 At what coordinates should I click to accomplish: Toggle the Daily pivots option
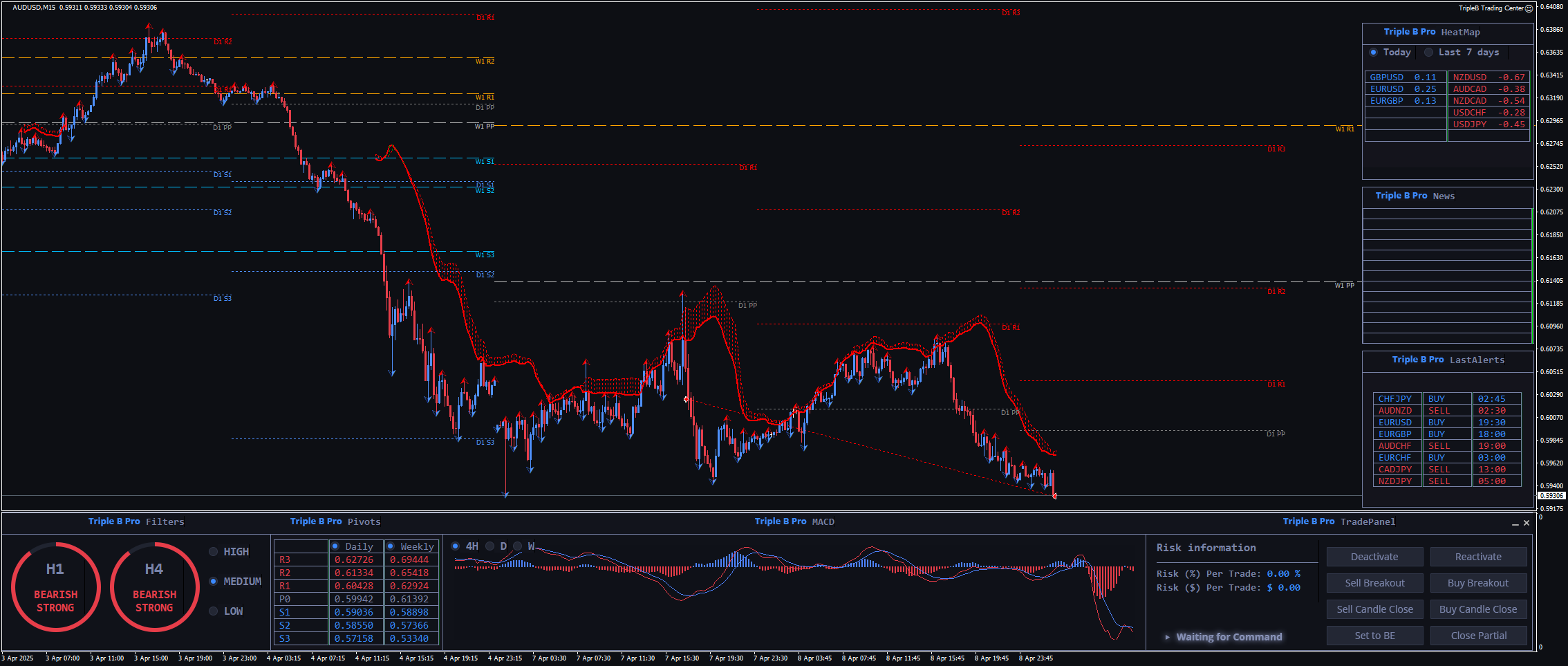click(335, 546)
